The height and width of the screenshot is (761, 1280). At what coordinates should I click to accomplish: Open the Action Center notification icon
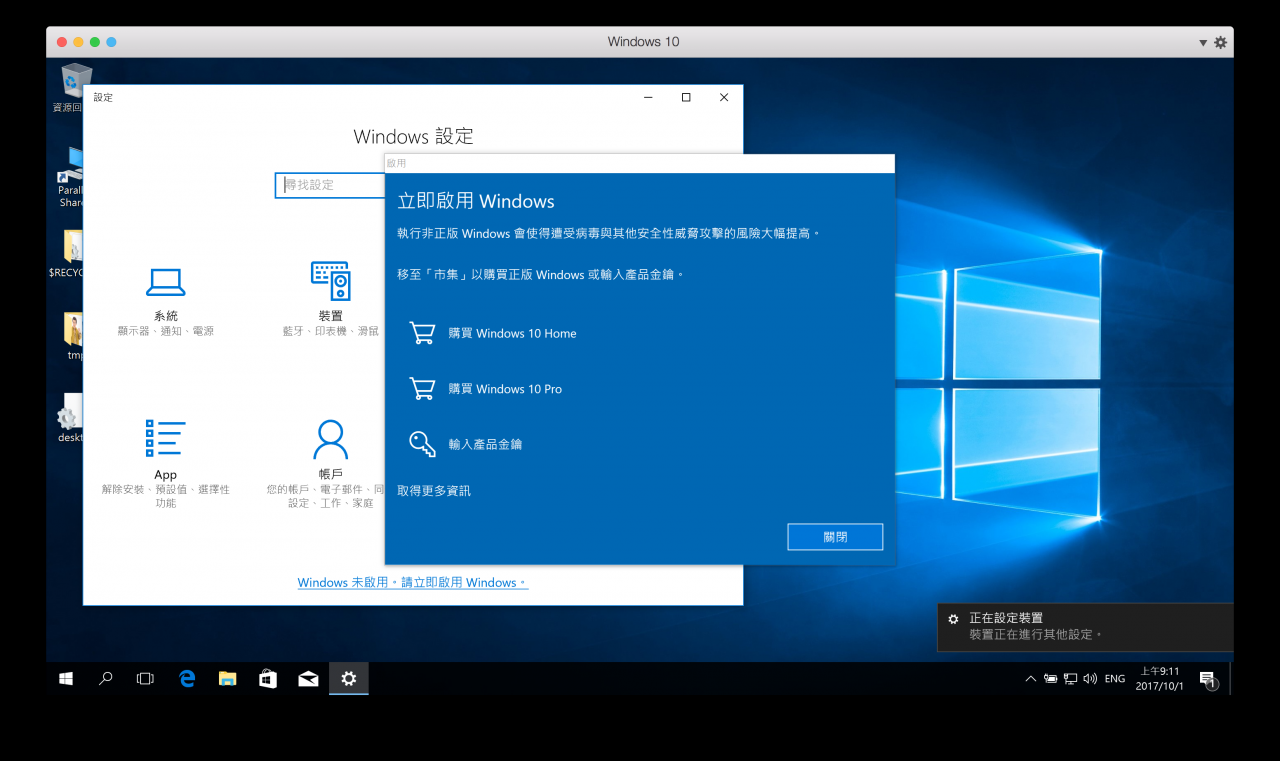click(x=1208, y=679)
